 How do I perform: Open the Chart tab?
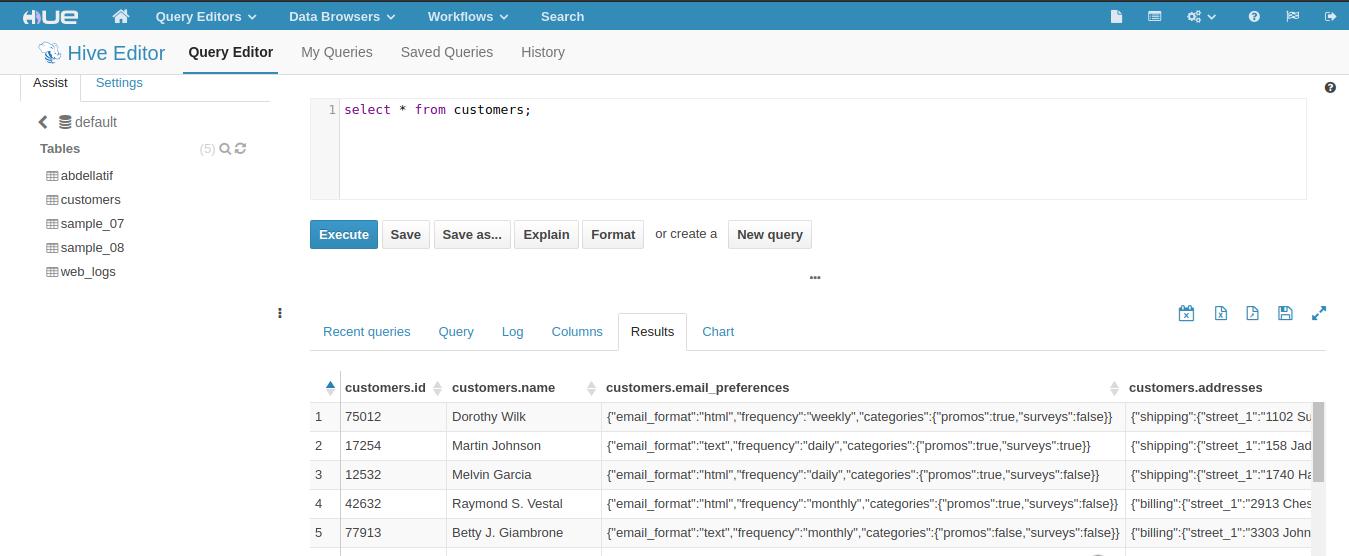point(718,332)
